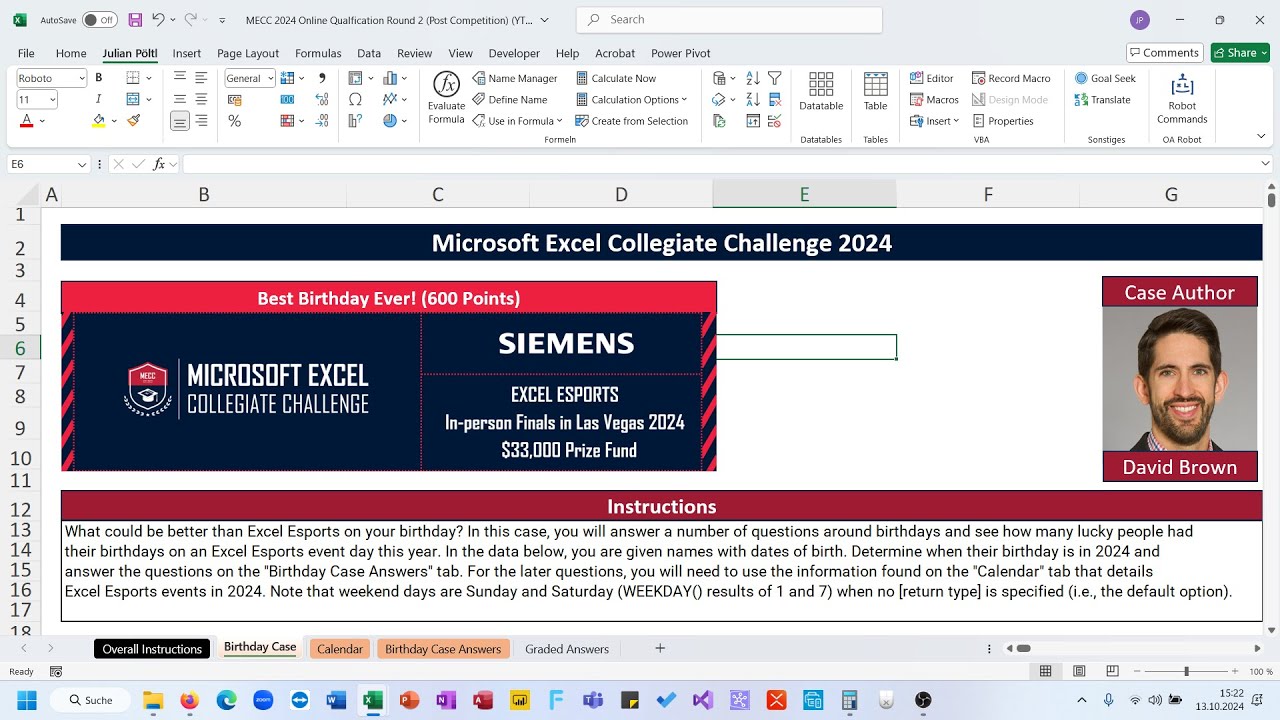Switch to Normal view in status bar
The width and height of the screenshot is (1280, 720).
point(1045,671)
